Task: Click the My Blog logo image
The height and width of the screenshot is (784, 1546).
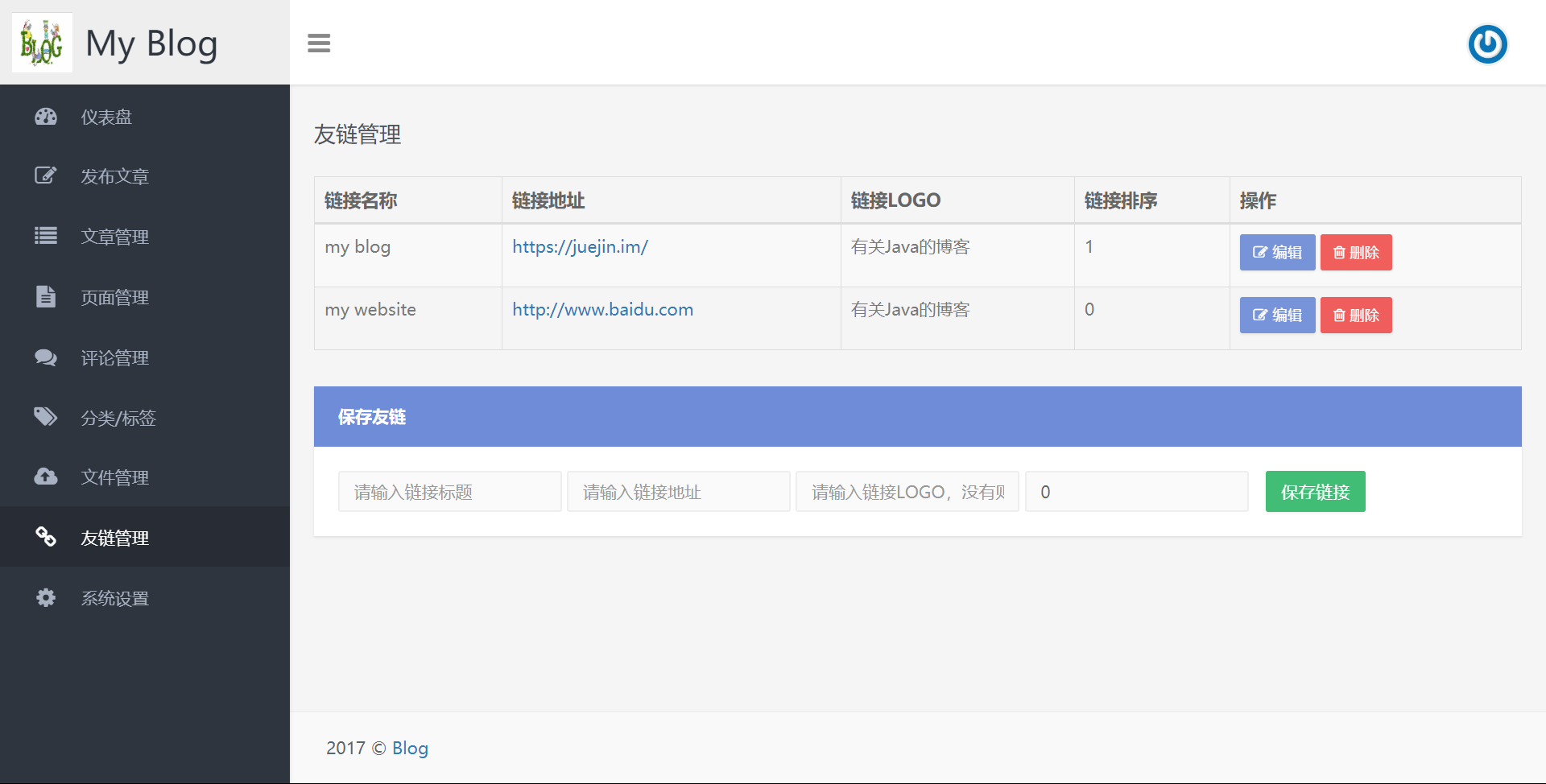Action: (x=42, y=43)
